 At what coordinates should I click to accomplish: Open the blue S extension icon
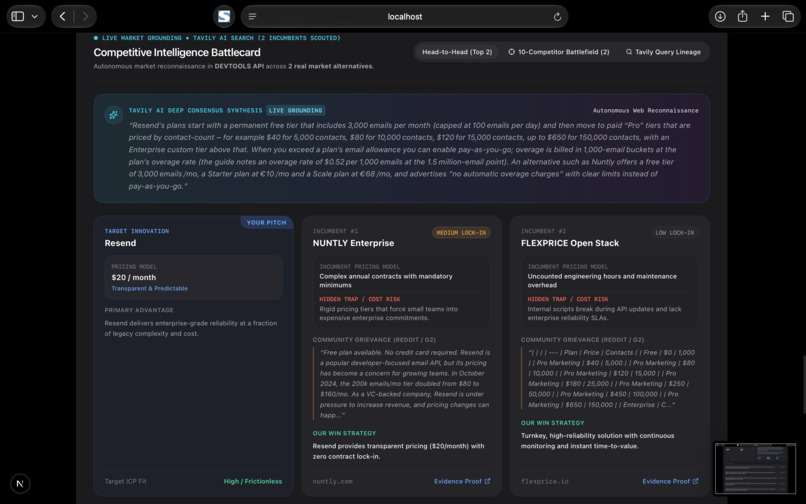point(224,16)
